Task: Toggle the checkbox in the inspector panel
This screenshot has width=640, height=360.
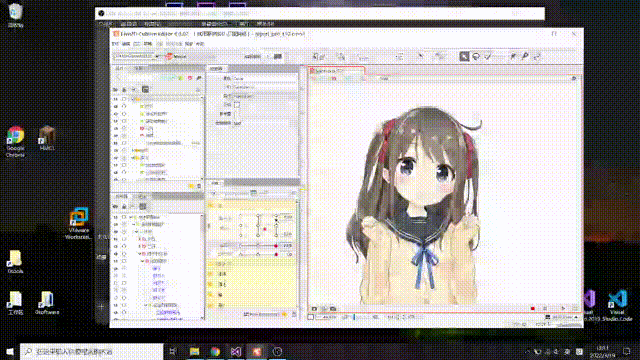Action: (x=237, y=104)
